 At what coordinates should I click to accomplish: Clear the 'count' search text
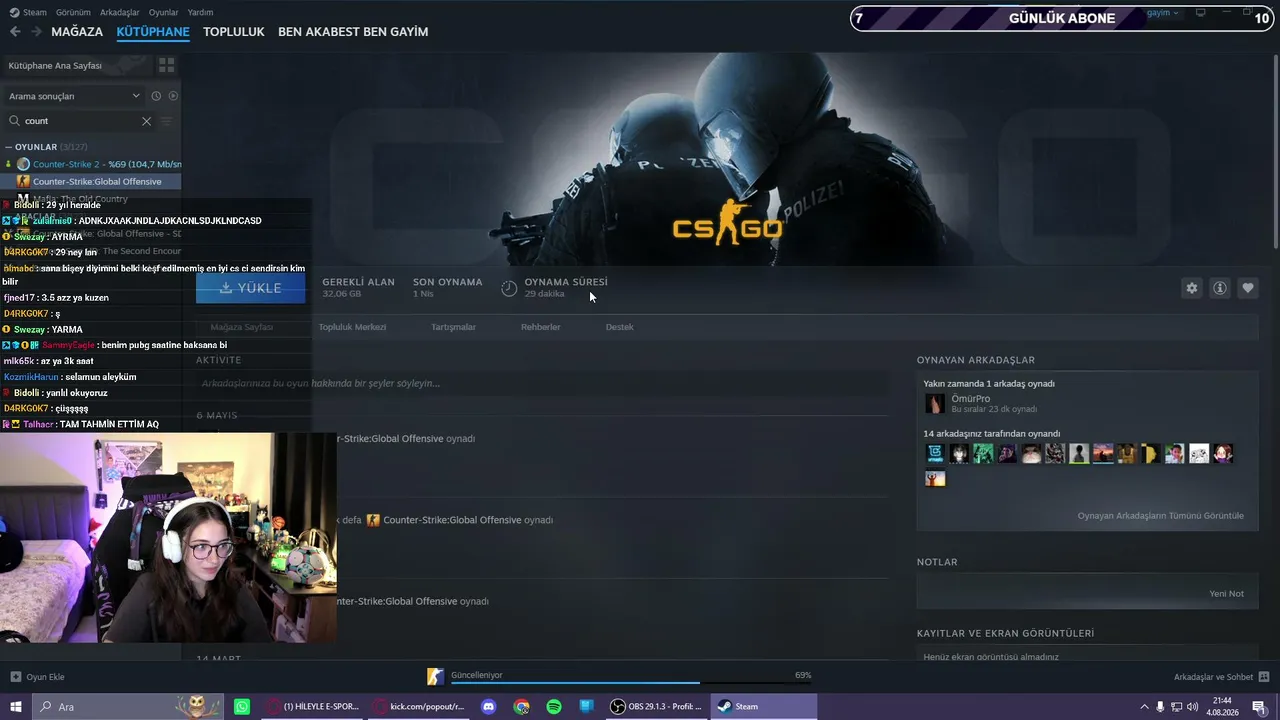(x=146, y=121)
